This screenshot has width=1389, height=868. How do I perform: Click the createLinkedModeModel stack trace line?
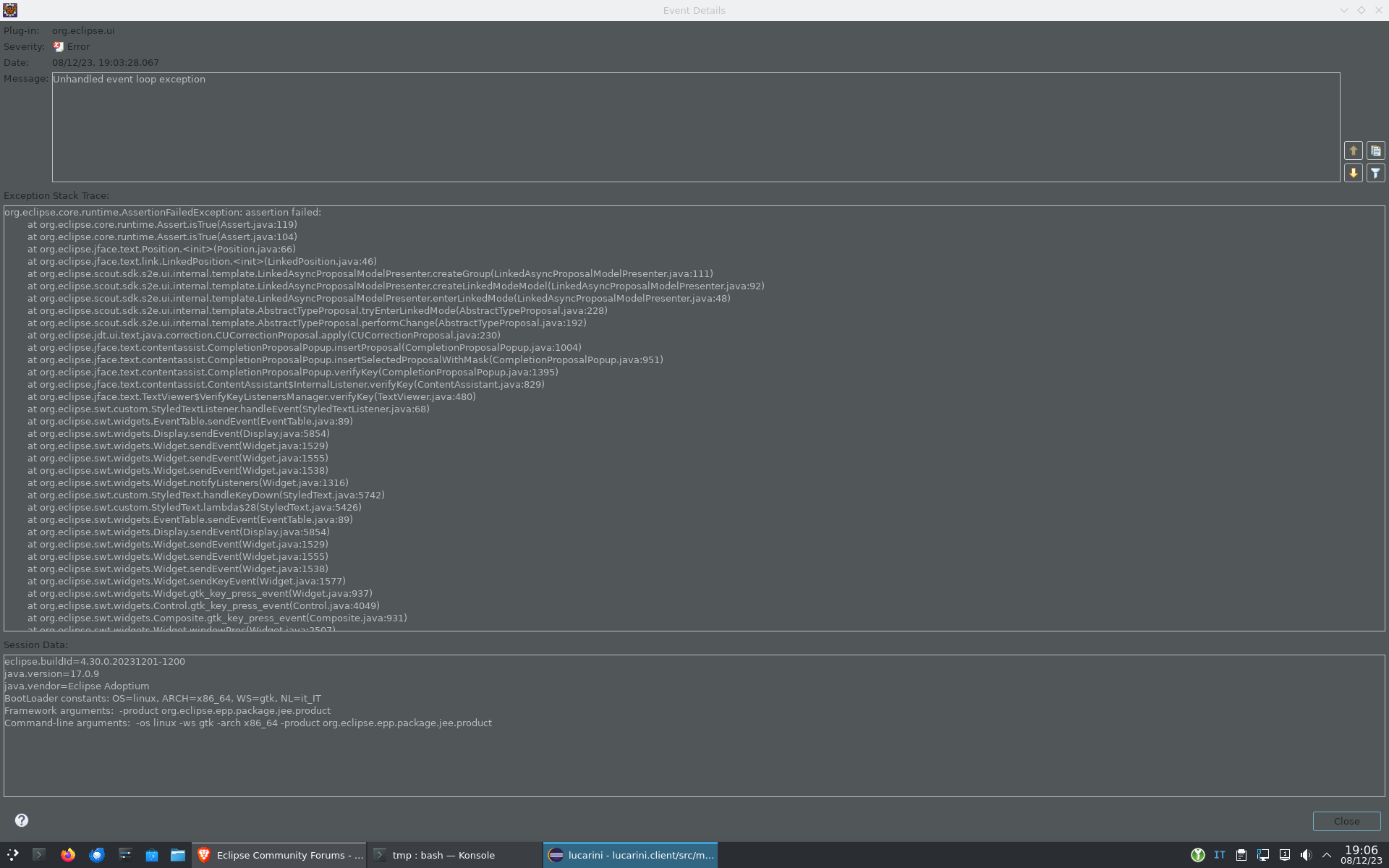click(x=396, y=286)
